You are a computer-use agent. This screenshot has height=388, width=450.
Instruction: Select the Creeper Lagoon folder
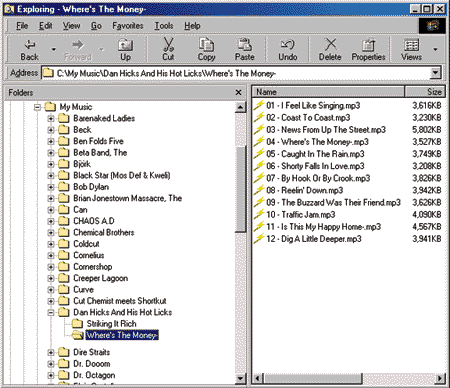[100, 278]
